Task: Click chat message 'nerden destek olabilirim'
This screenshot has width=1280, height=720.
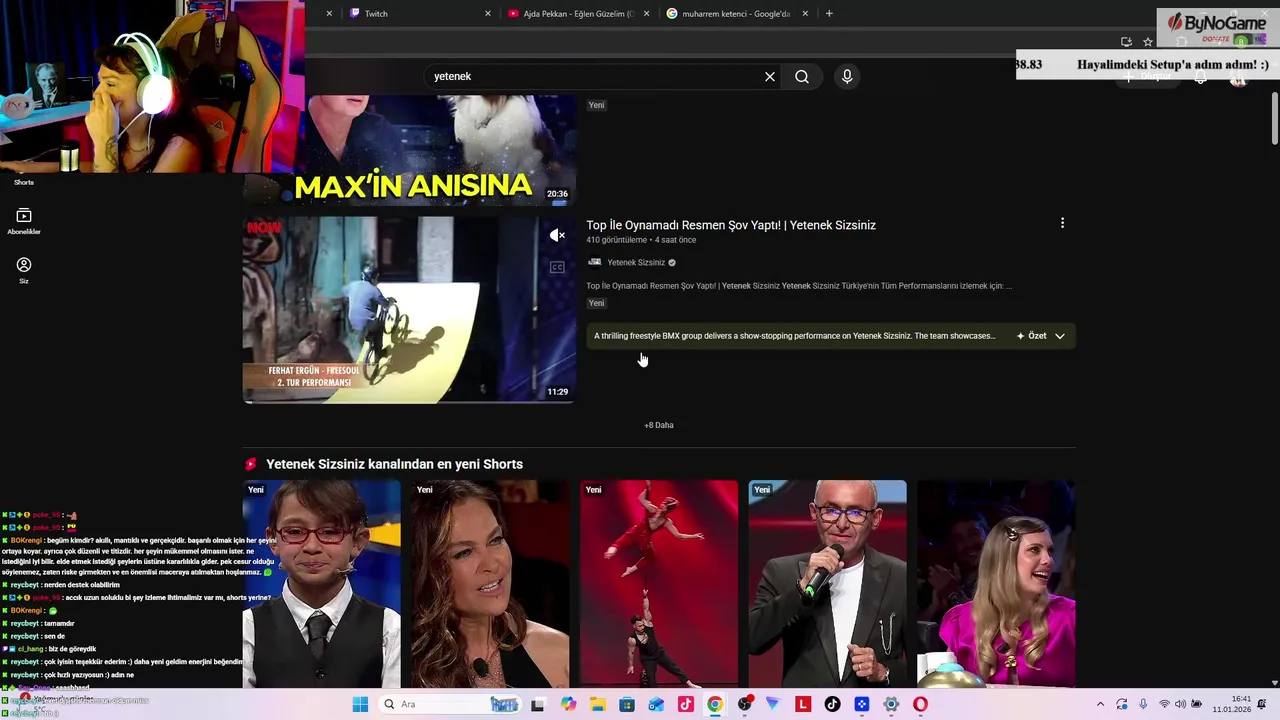Action: [80, 585]
